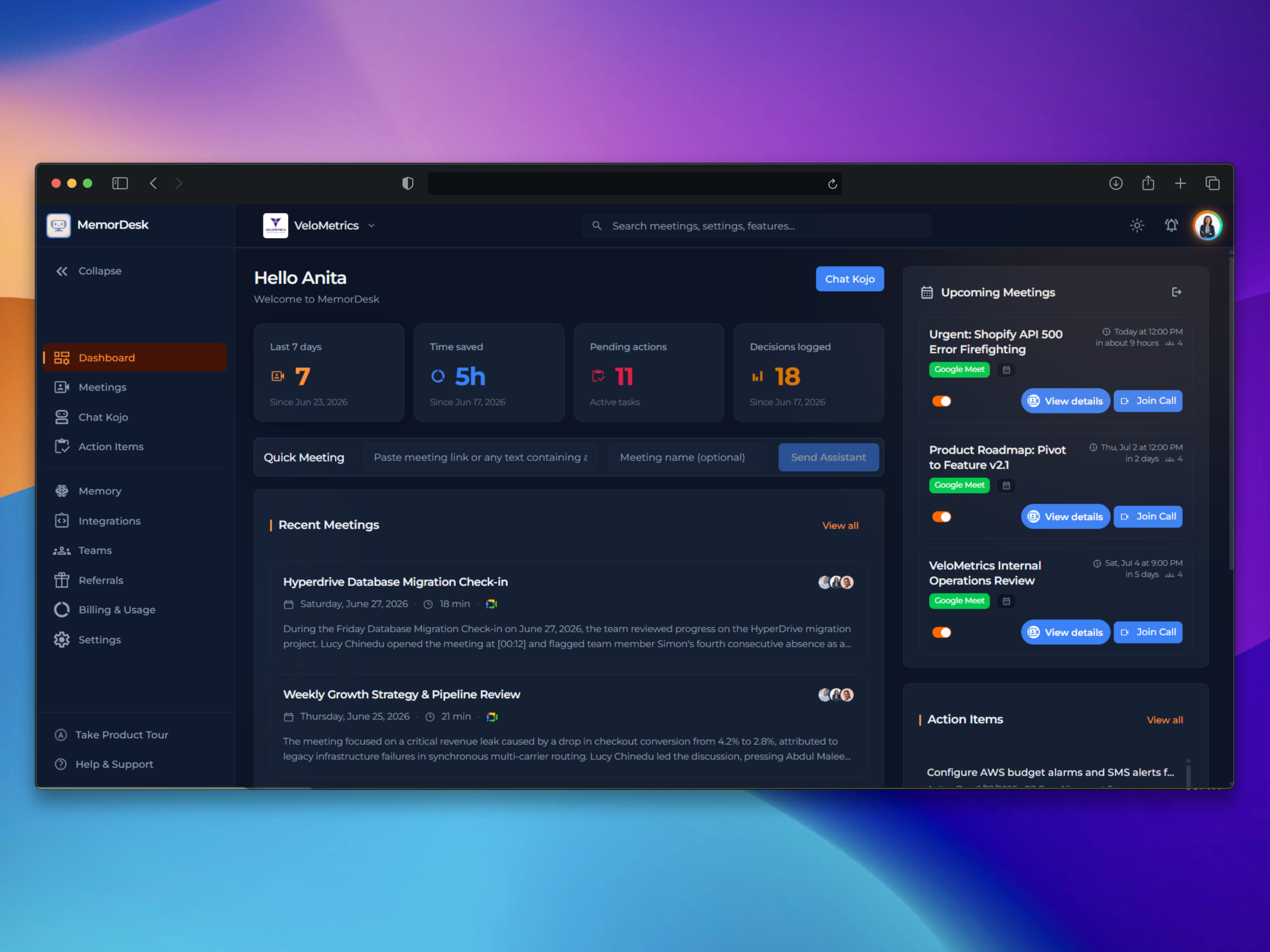Click the Chat Kojo button
The image size is (1270, 952).
tap(850, 279)
